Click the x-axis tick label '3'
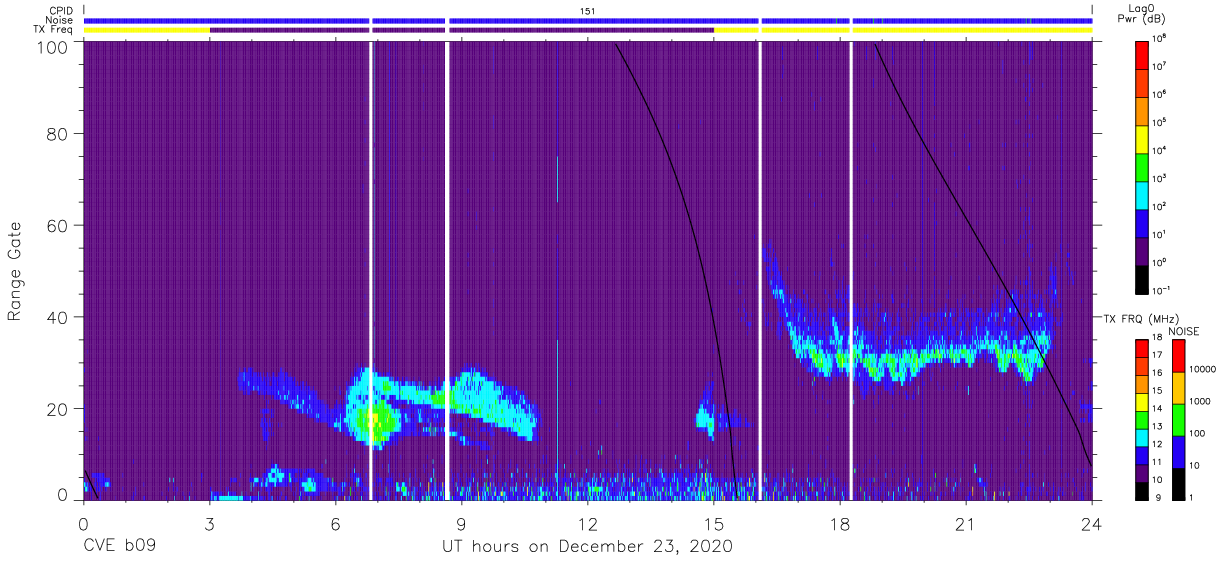Image resolution: width=1228 pixels, height=567 pixels. (x=209, y=524)
